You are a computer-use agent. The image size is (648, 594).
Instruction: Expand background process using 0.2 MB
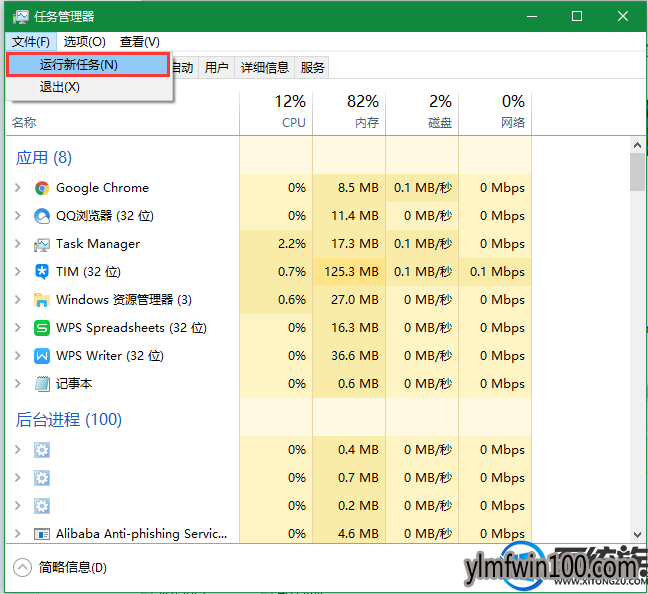tap(17, 506)
